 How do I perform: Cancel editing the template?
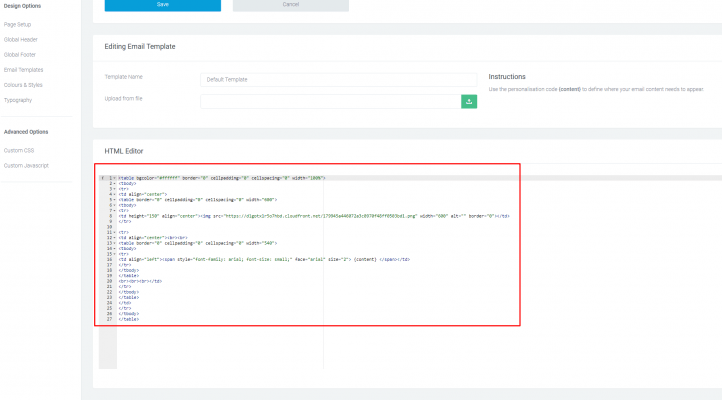click(x=291, y=5)
